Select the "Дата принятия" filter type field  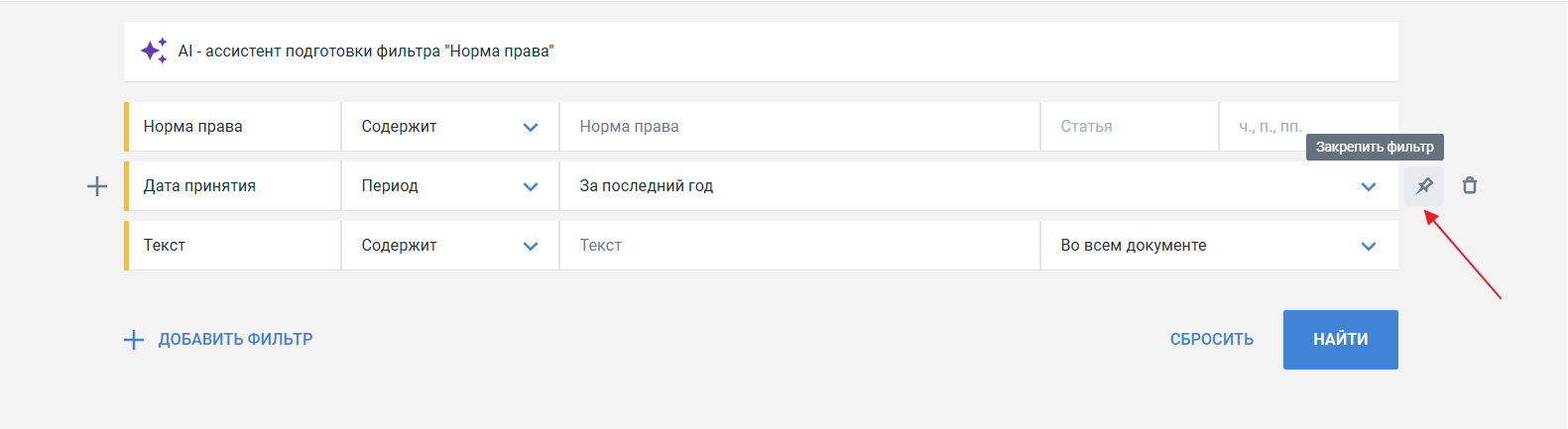[234, 186]
